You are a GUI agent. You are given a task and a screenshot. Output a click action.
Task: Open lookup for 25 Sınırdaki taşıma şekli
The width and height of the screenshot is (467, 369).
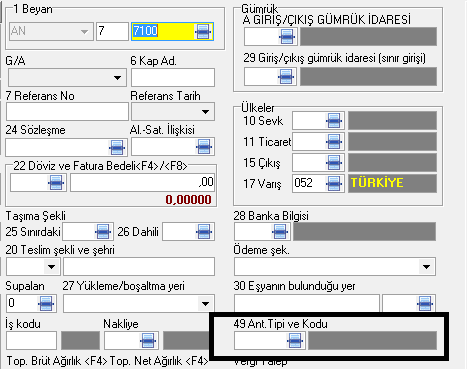click(x=103, y=231)
